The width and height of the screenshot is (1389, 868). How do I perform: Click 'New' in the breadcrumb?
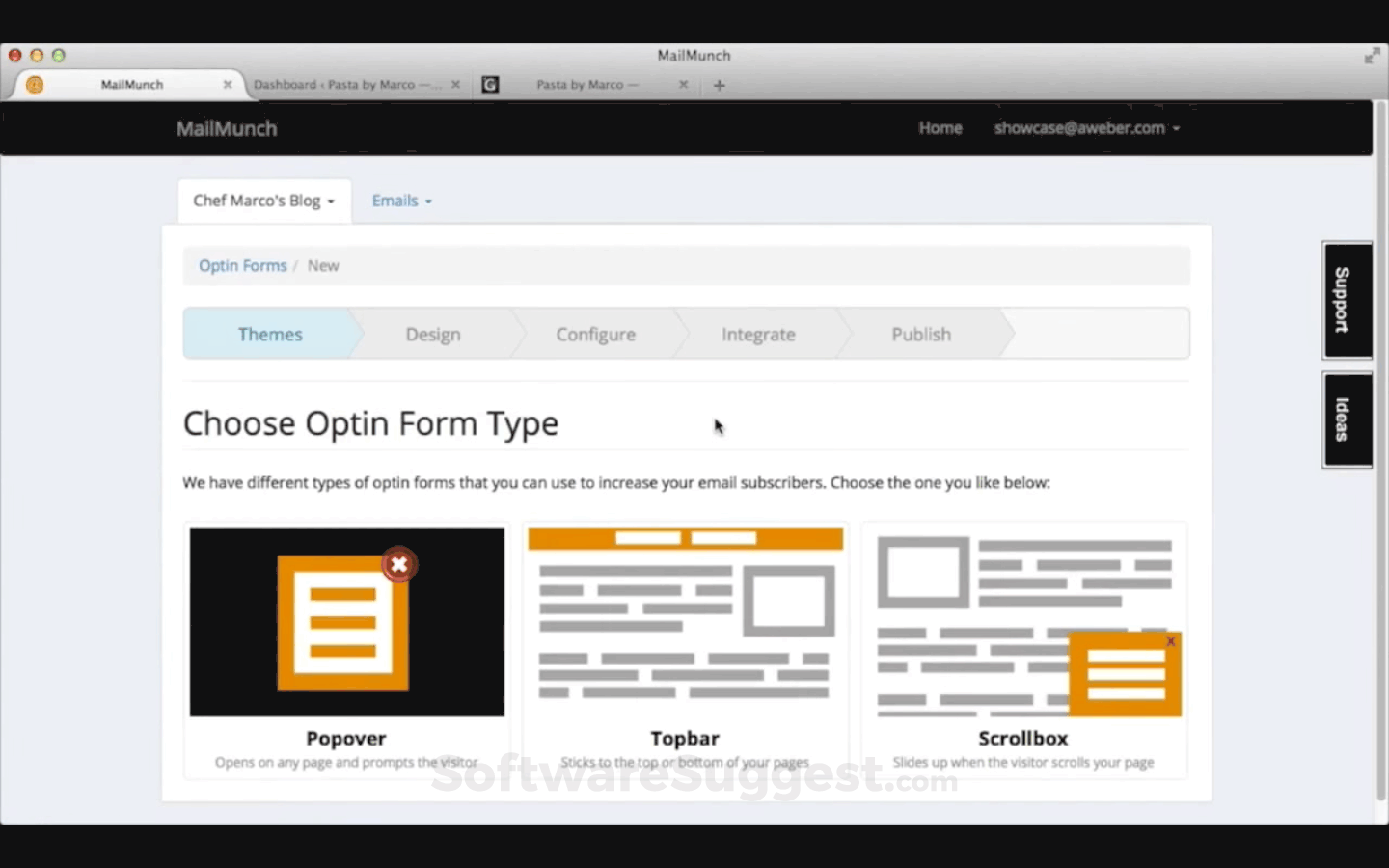(x=323, y=265)
